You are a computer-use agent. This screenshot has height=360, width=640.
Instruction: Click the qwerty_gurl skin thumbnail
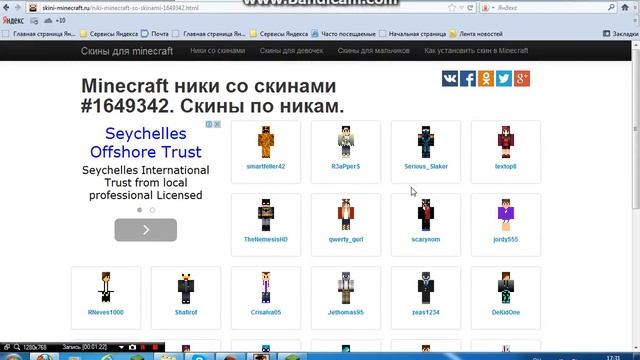[346, 215]
